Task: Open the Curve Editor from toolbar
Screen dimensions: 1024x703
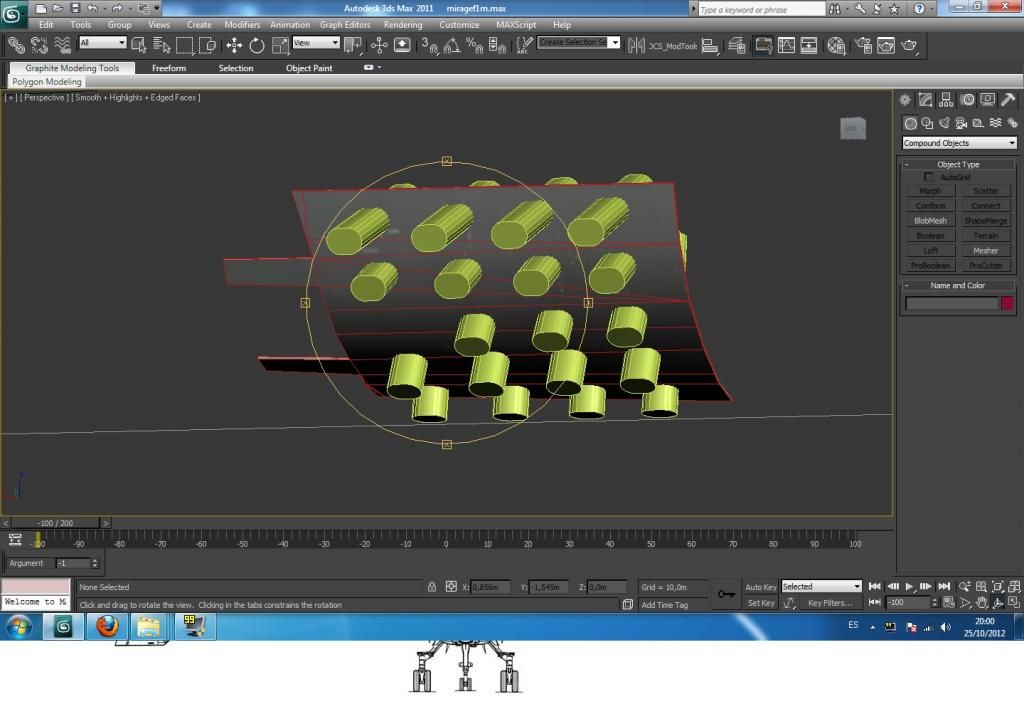Action: tap(786, 45)
